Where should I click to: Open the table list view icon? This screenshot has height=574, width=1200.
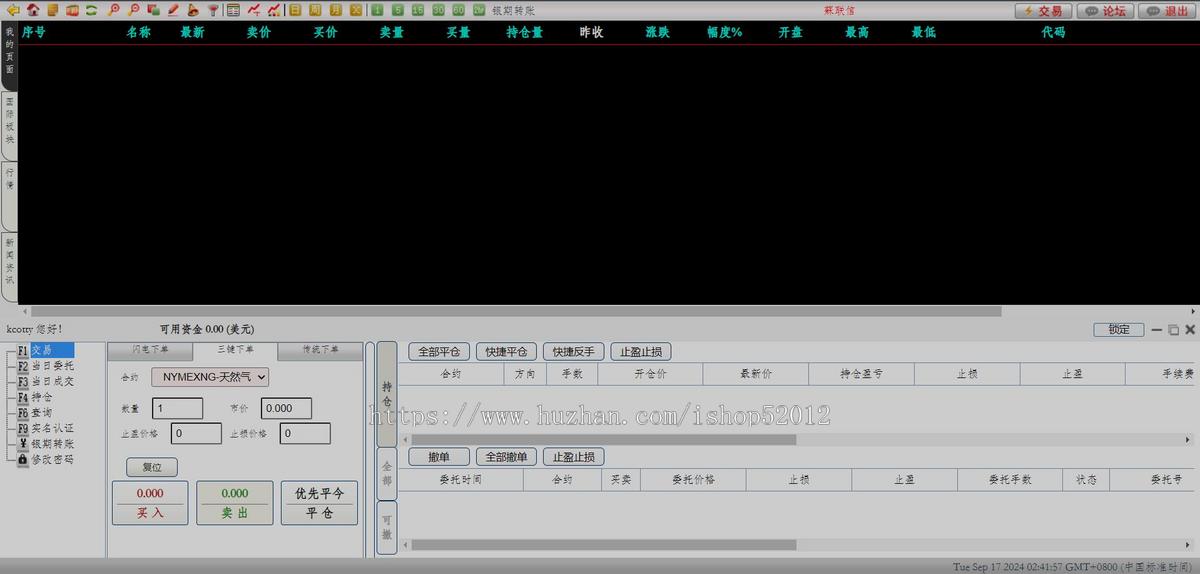[x=233, y=10]
